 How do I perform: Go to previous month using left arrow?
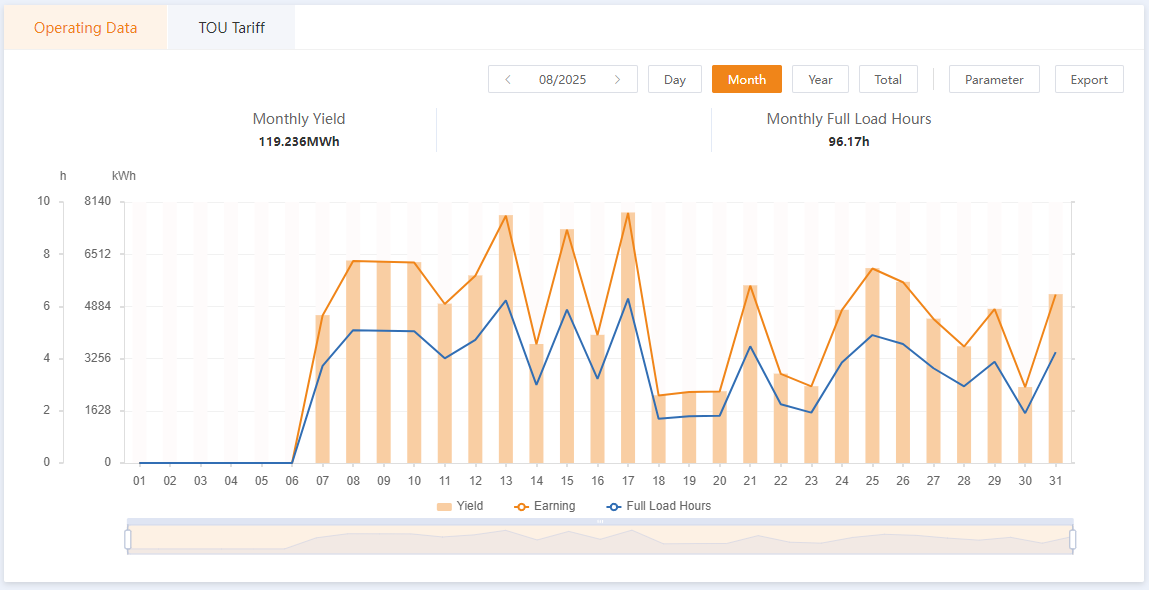[508, 80]
